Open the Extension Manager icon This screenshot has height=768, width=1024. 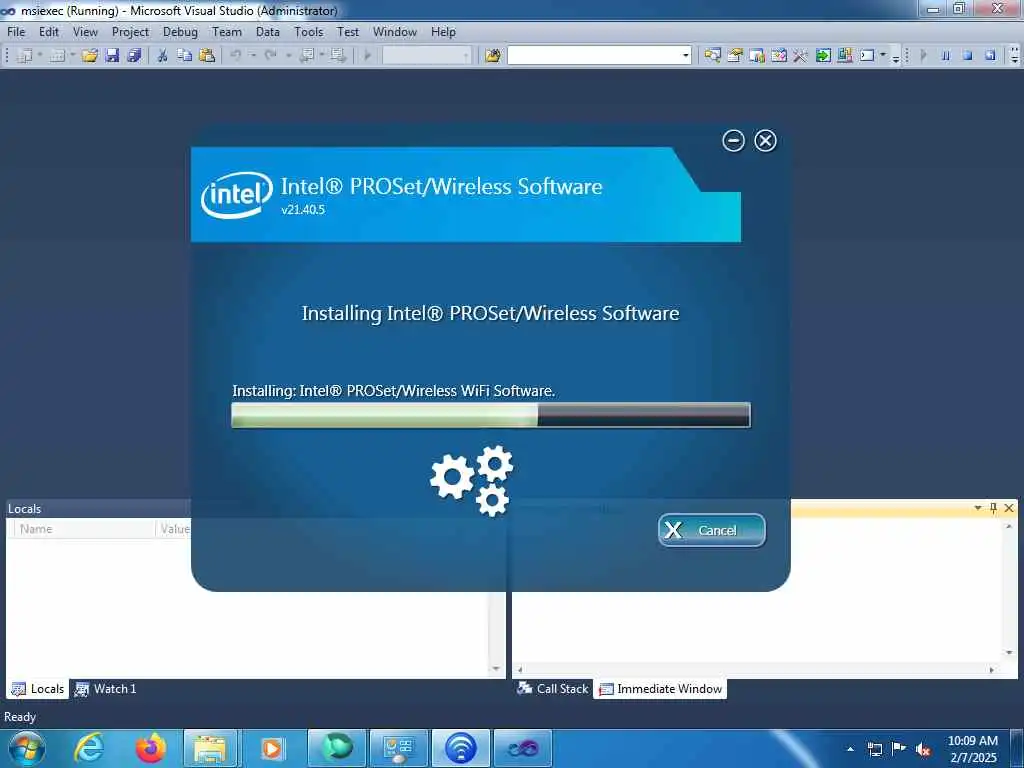(845, 56)
